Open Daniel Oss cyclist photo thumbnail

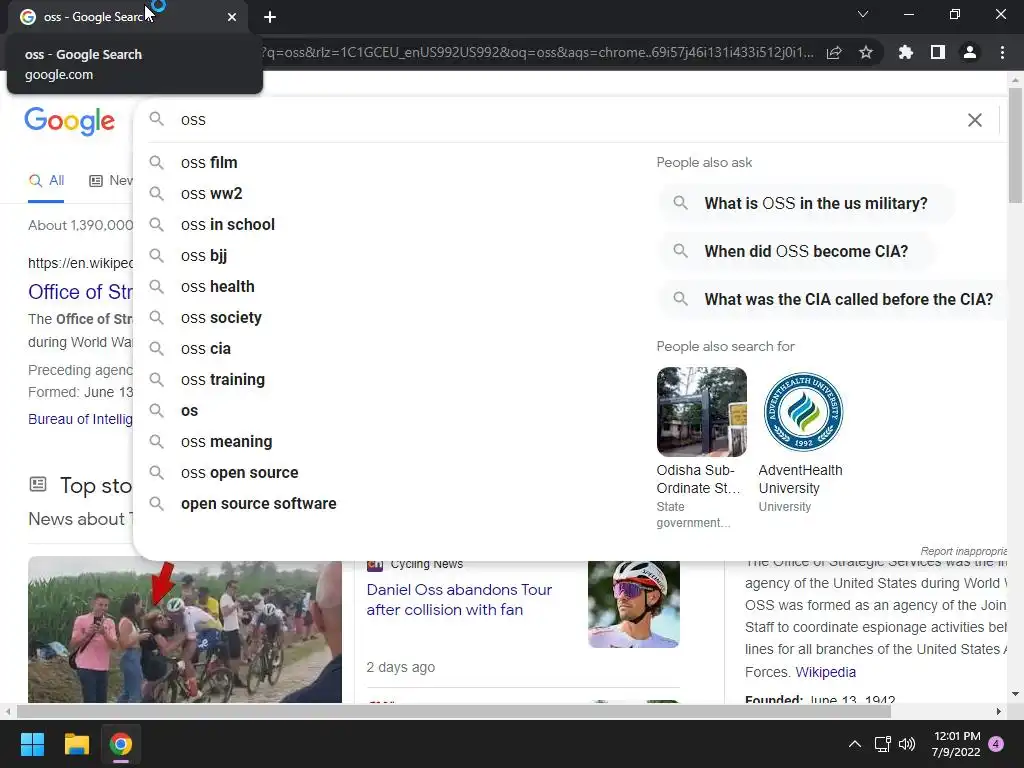pyautogui.click(x=633, y=604)
